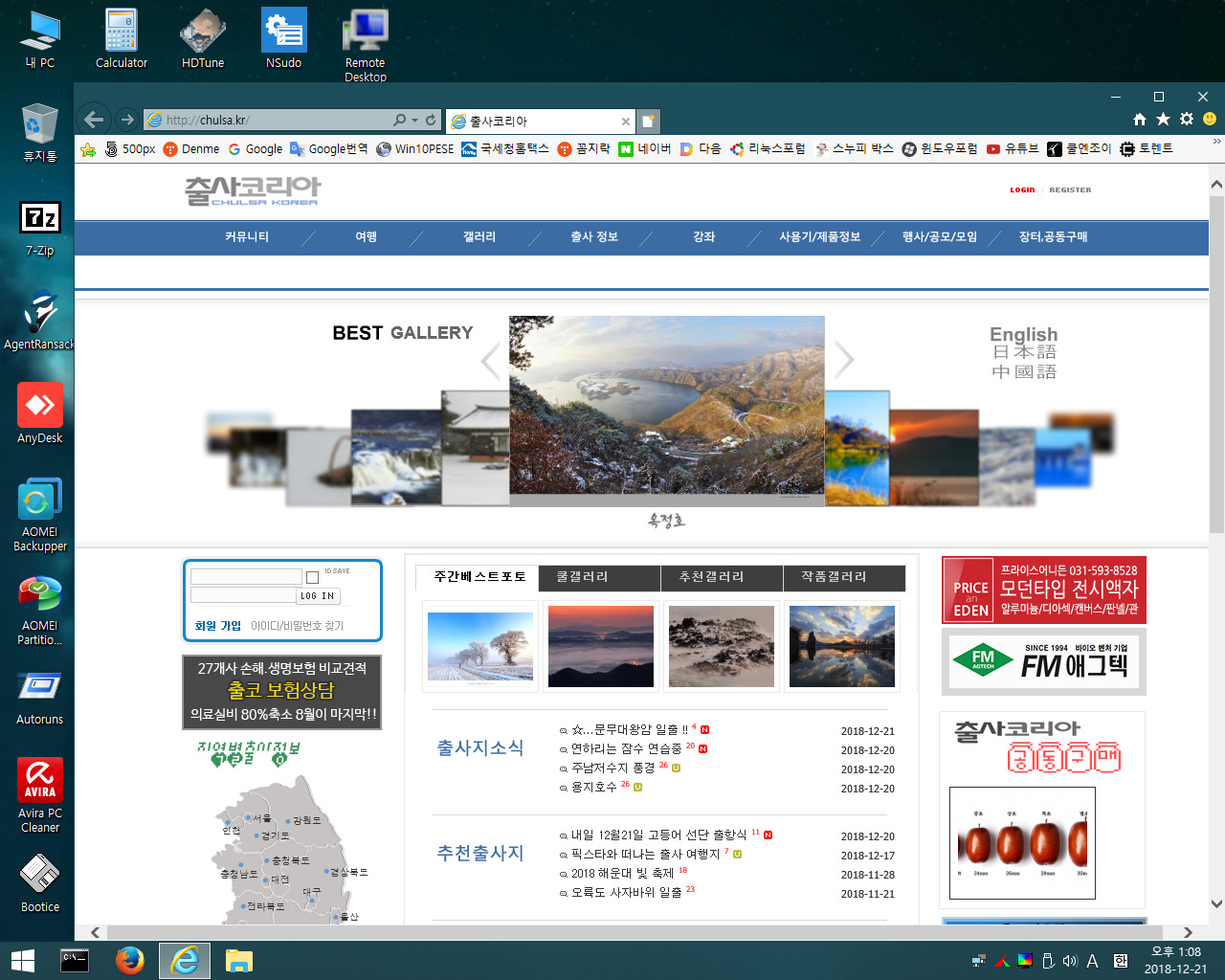
Task: Open 강좌 menu
Action: pos(704,237)
